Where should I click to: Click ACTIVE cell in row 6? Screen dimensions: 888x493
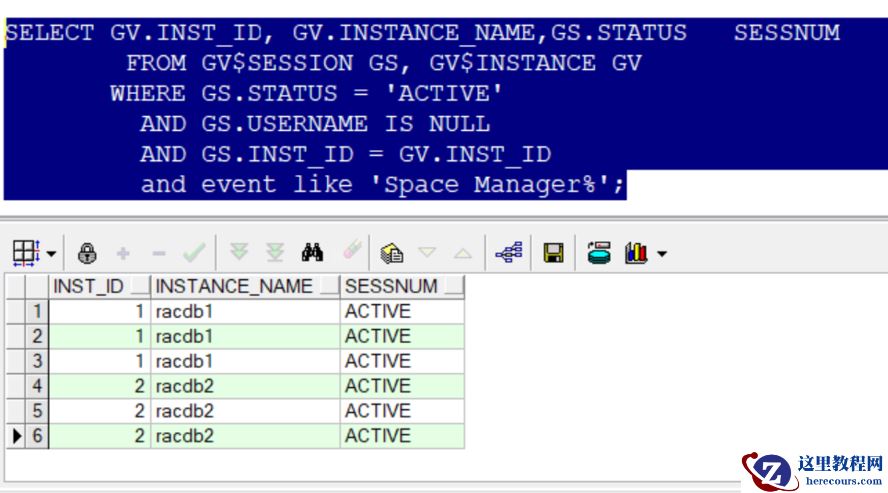click(x=402, y=436)
